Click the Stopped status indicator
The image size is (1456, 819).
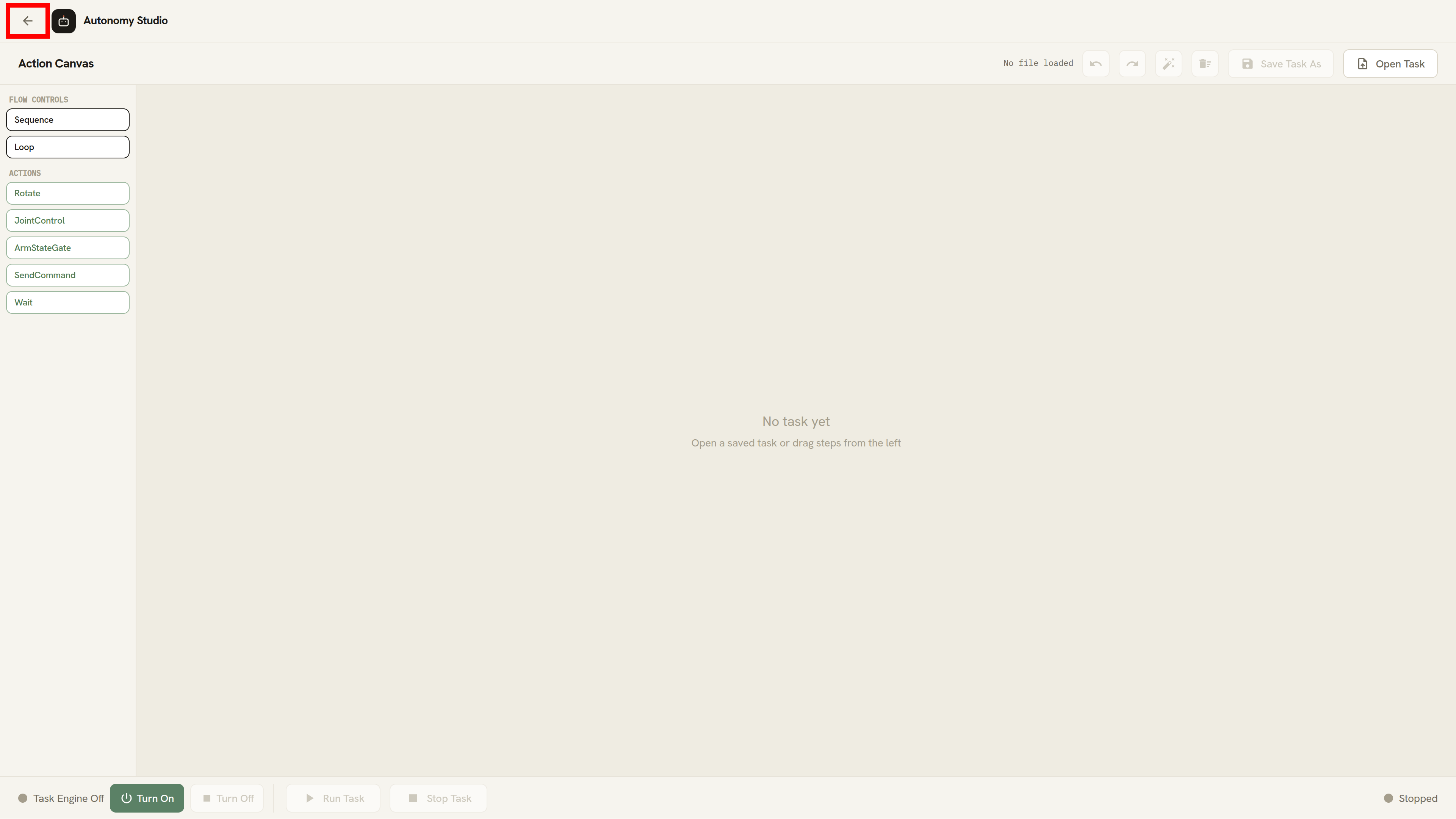pyautogui.click(x=1411, y=798)
